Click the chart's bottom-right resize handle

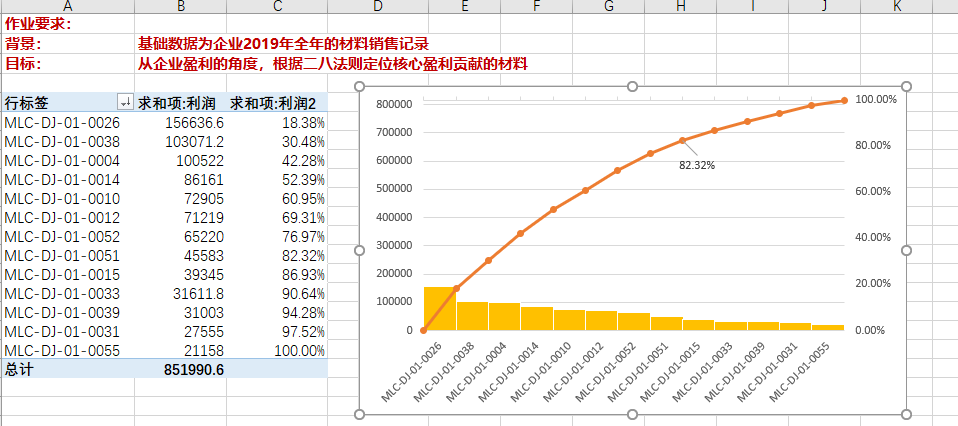(x=906, y=414)
